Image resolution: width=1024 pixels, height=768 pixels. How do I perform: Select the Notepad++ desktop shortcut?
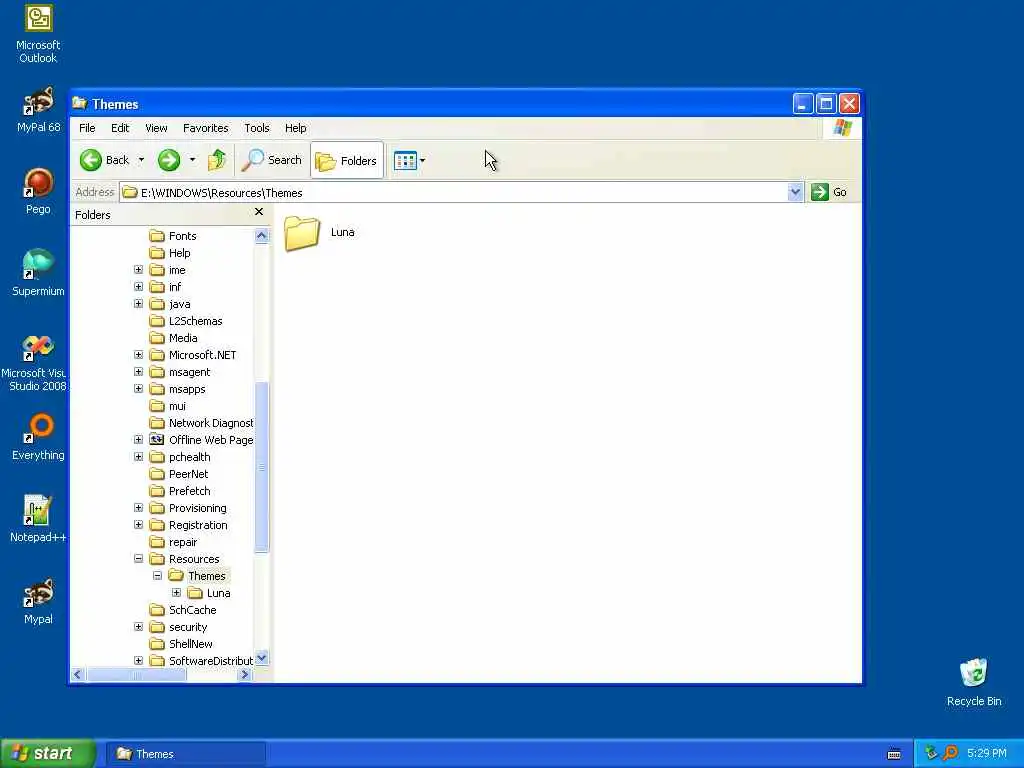[38, 519]
